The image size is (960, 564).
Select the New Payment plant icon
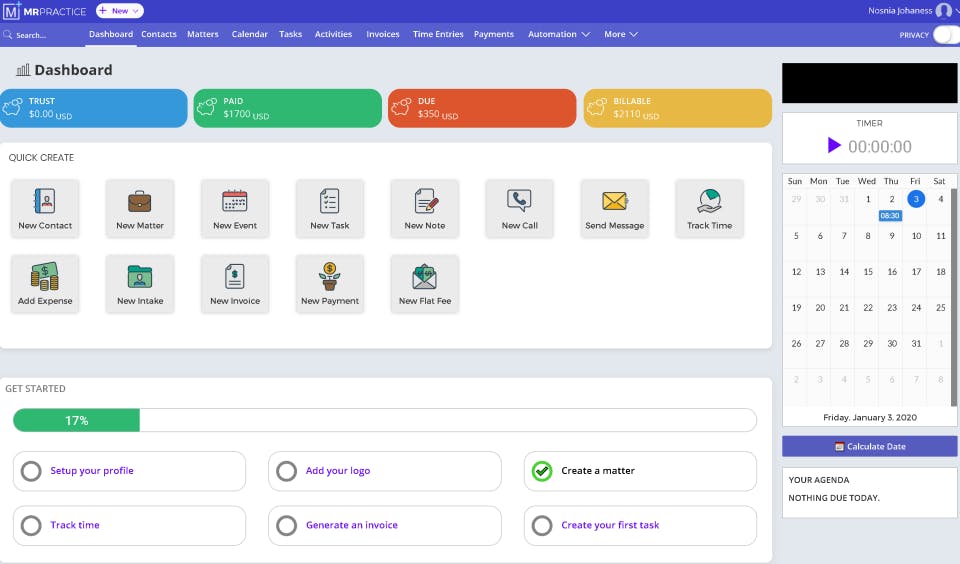click(x=329, y=284)
